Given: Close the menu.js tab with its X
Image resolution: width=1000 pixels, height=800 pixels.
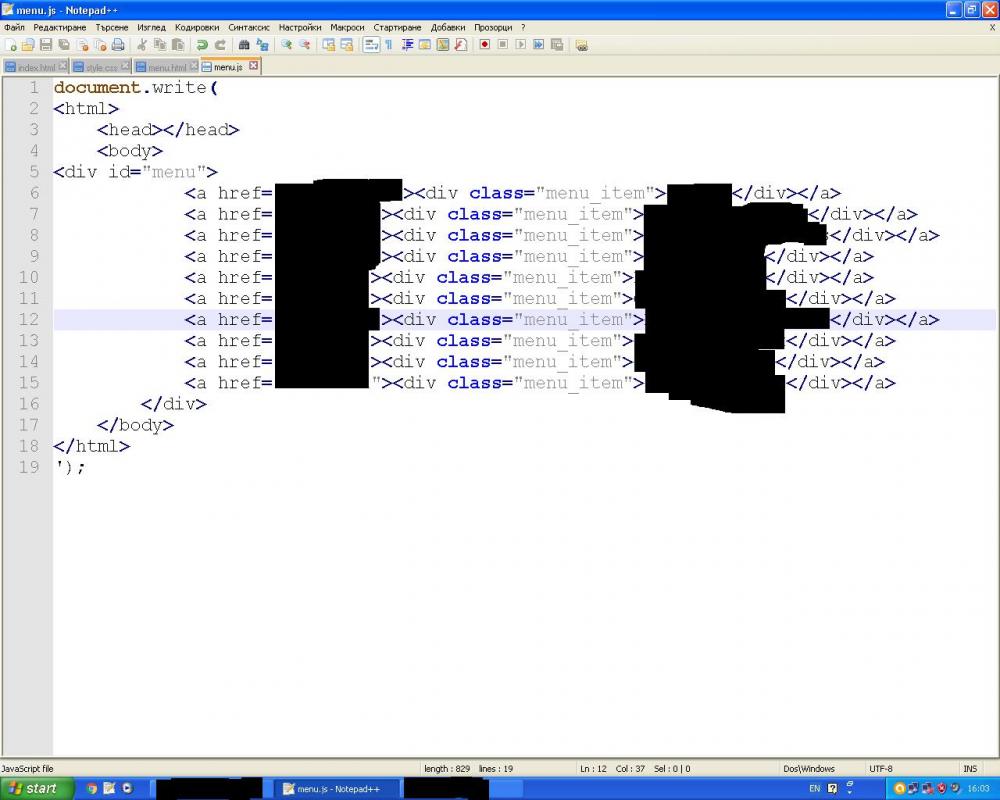Looking at the screenshot, I should [x=254, y=65].
